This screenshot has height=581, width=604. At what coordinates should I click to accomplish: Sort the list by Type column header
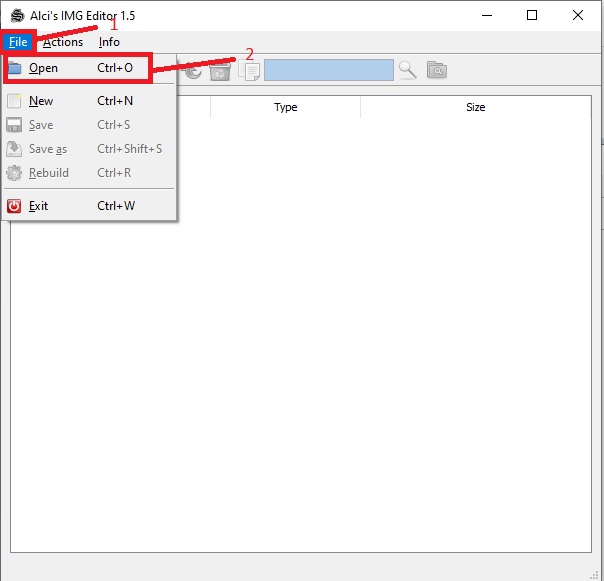pyautogui.click(x=285, y=107)
